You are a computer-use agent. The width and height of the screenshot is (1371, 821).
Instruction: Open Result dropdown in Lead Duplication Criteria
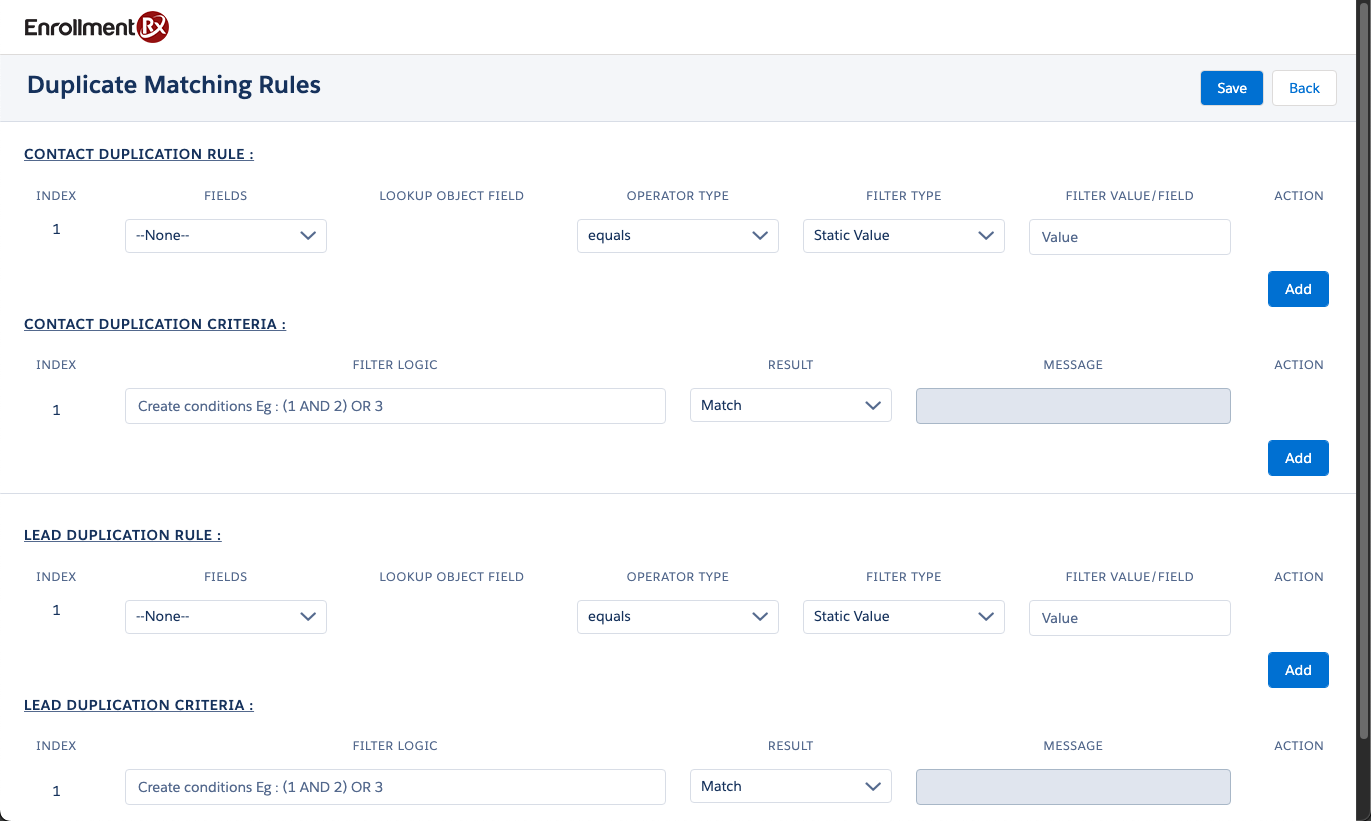(790, 787)
